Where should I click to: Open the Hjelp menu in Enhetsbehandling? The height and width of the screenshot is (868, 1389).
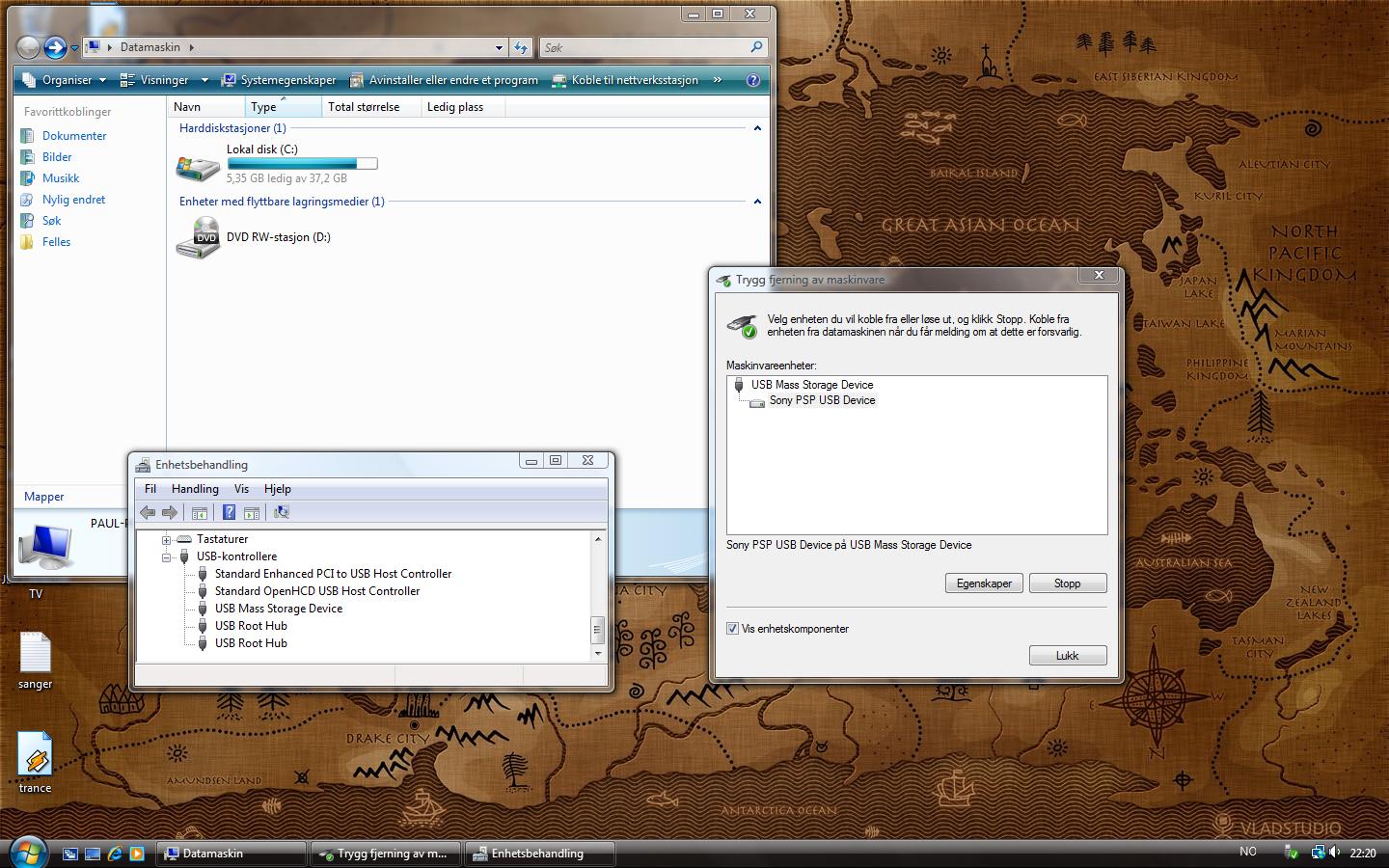pyautogui.click(x=277, y=489)
